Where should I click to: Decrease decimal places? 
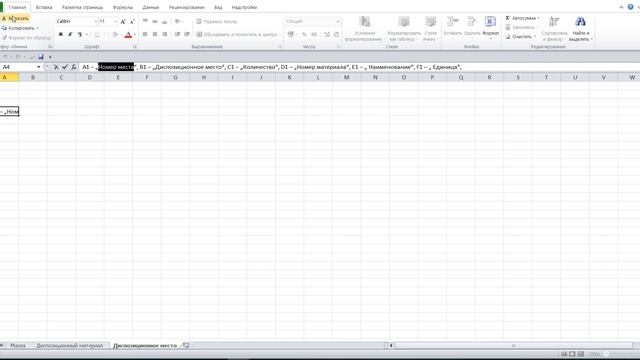tap(336, 35)
